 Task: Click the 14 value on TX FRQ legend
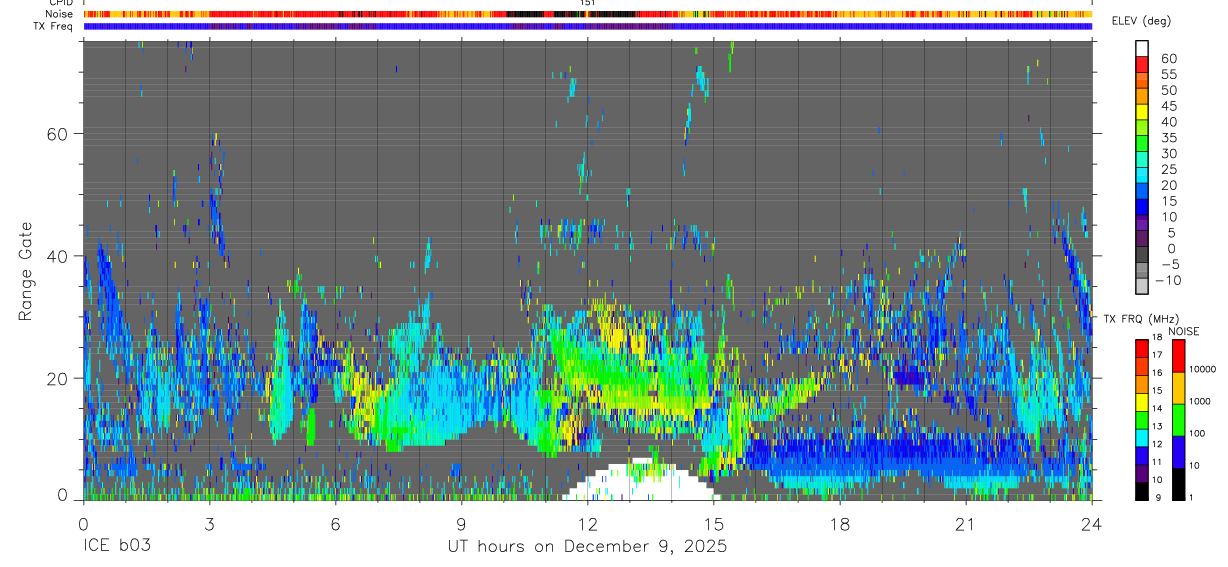coord(1158,410)
